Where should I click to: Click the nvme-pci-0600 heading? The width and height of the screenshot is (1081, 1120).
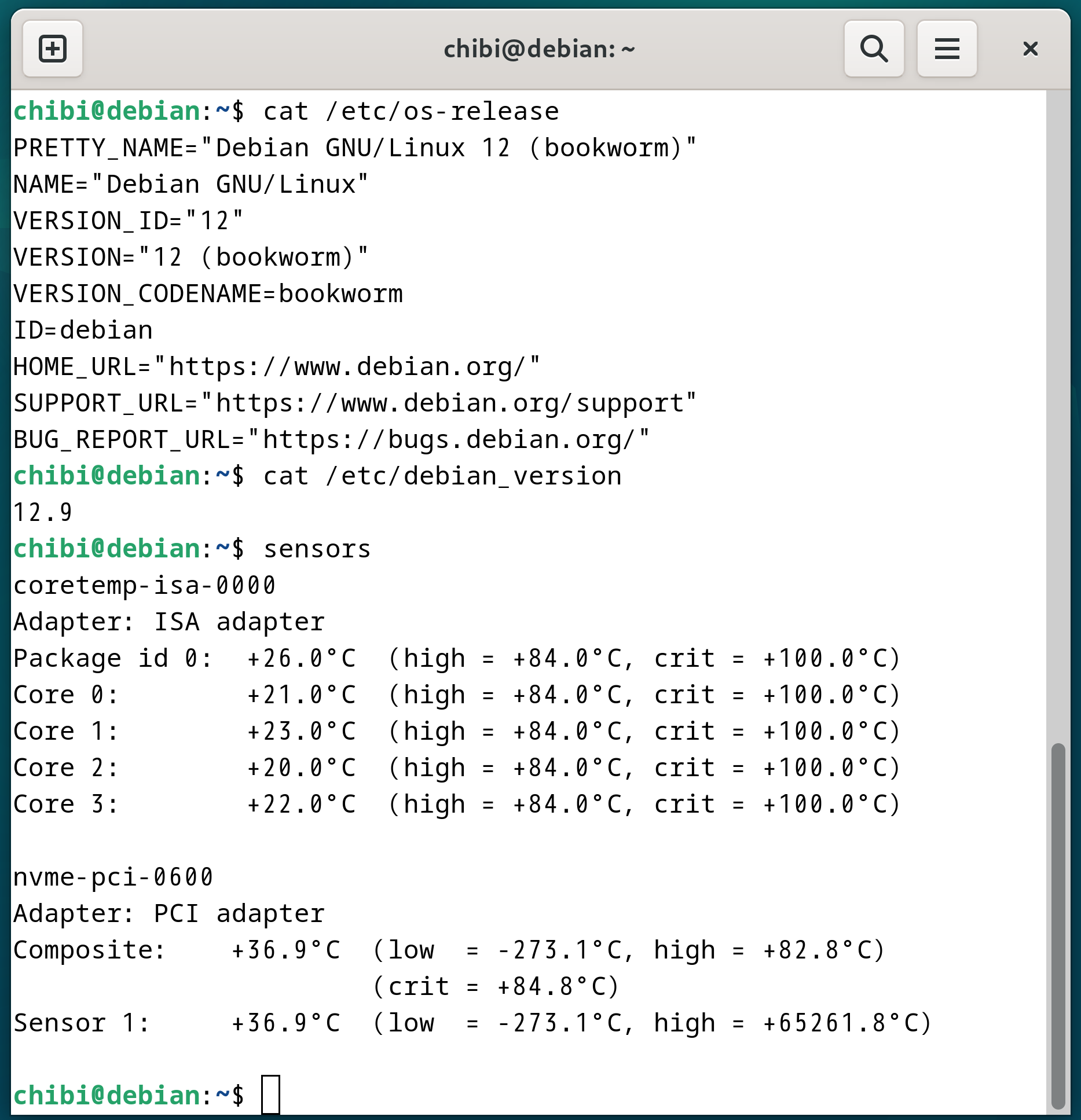point(113,877)
